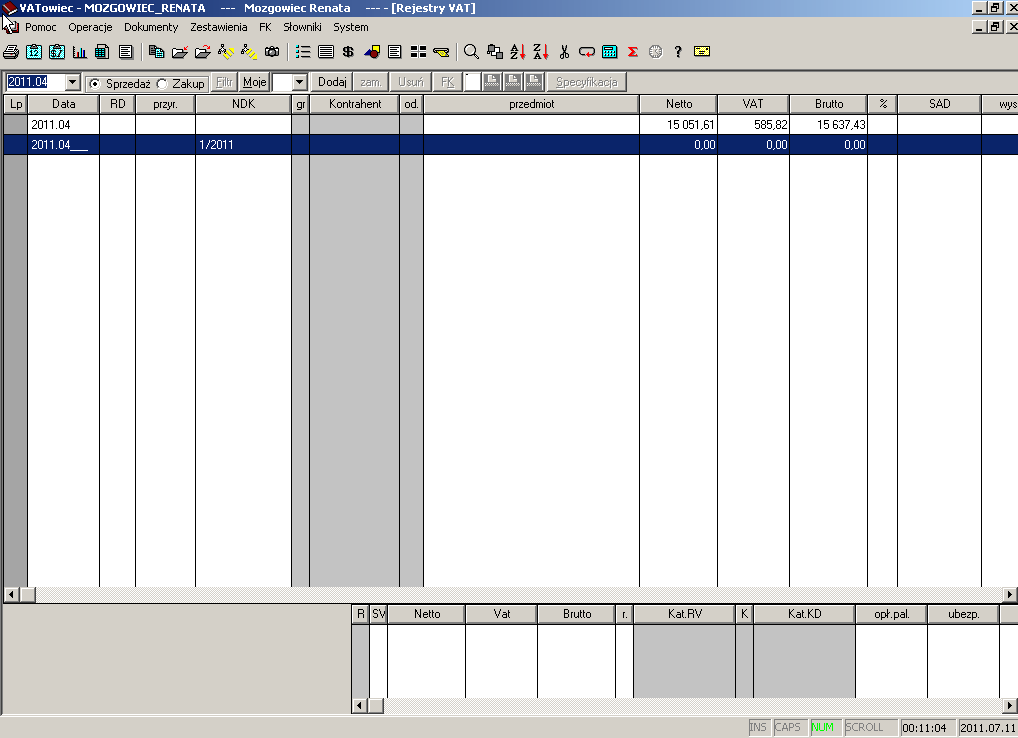Click the Dodaj button
The width and height of the screenshot is (1018, 738).
point(331,82)
